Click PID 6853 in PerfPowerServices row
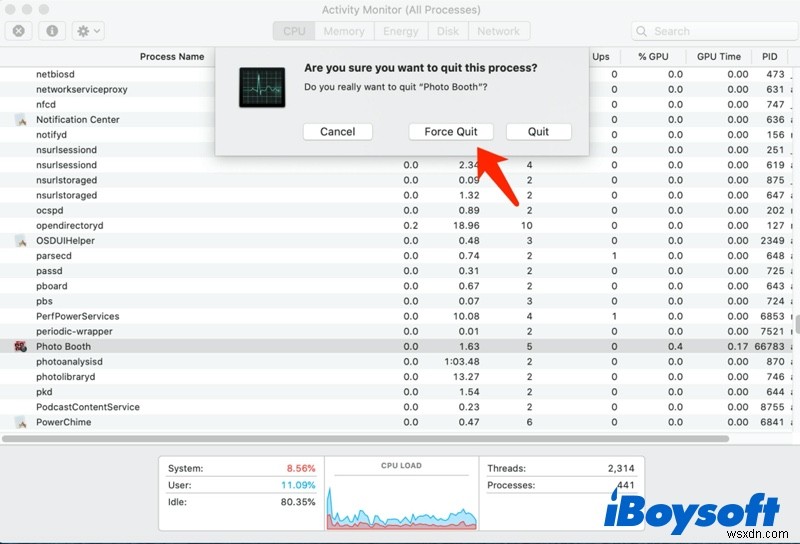 772,316
